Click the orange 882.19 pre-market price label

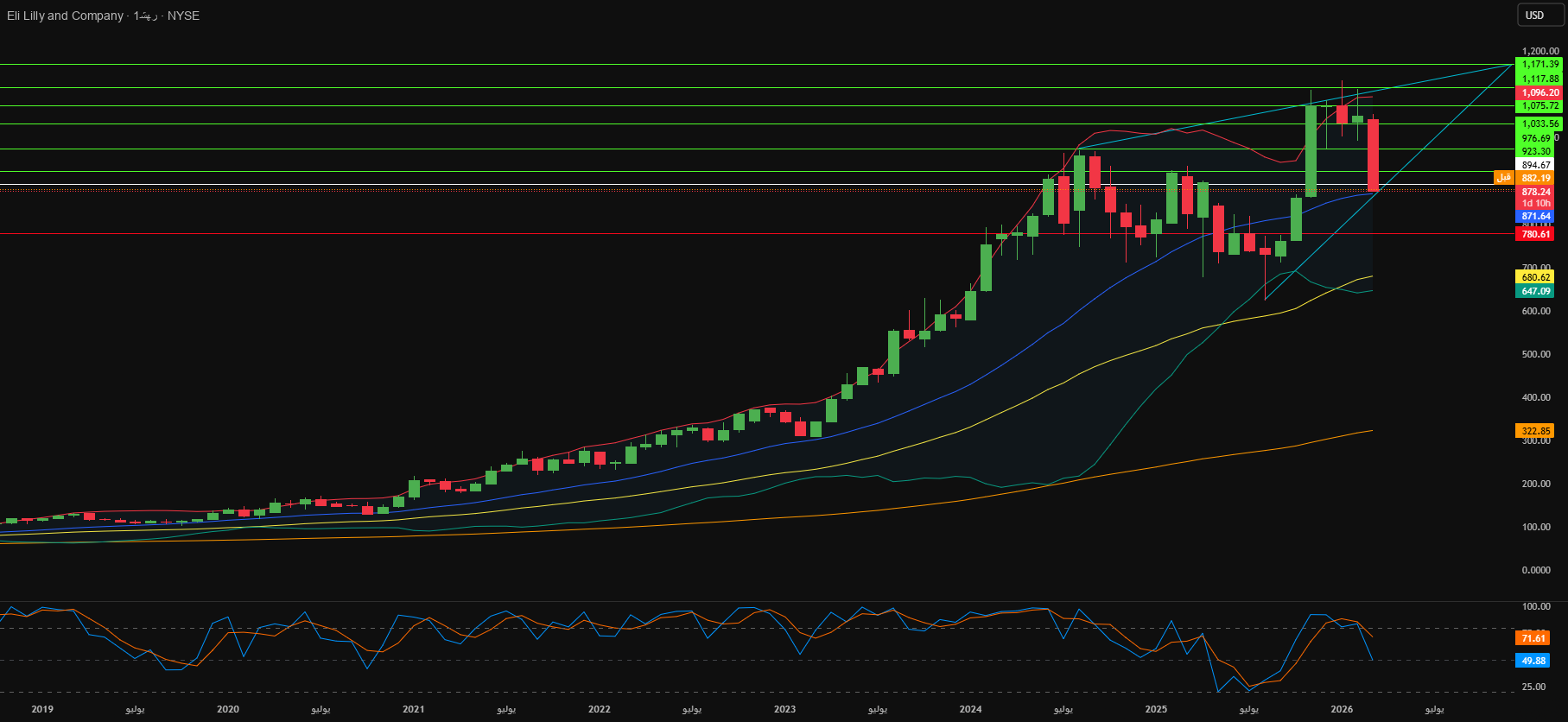(x=1536, y=178)
